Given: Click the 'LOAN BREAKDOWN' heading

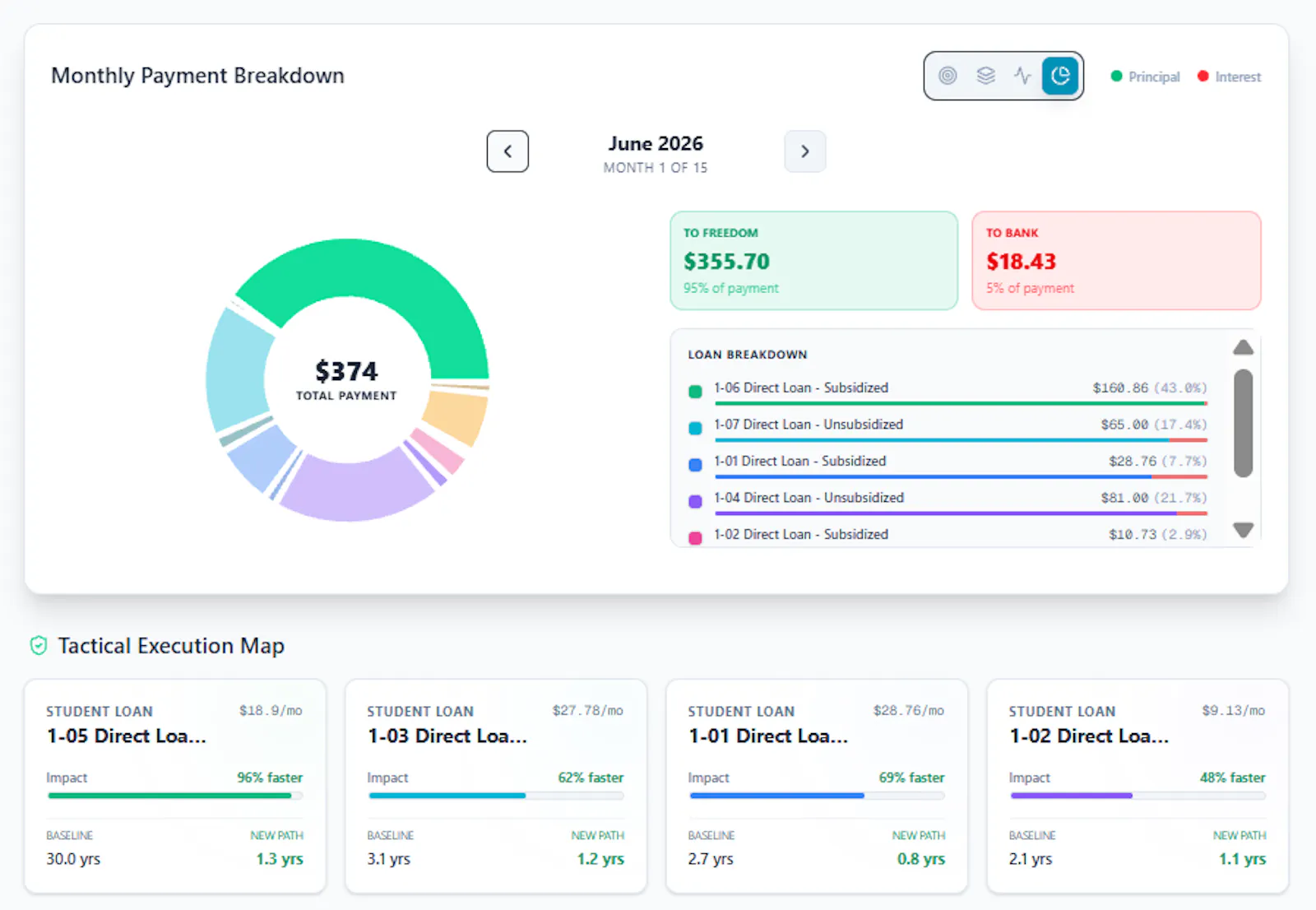Looking at the screenshot, I should pos(748,355).
